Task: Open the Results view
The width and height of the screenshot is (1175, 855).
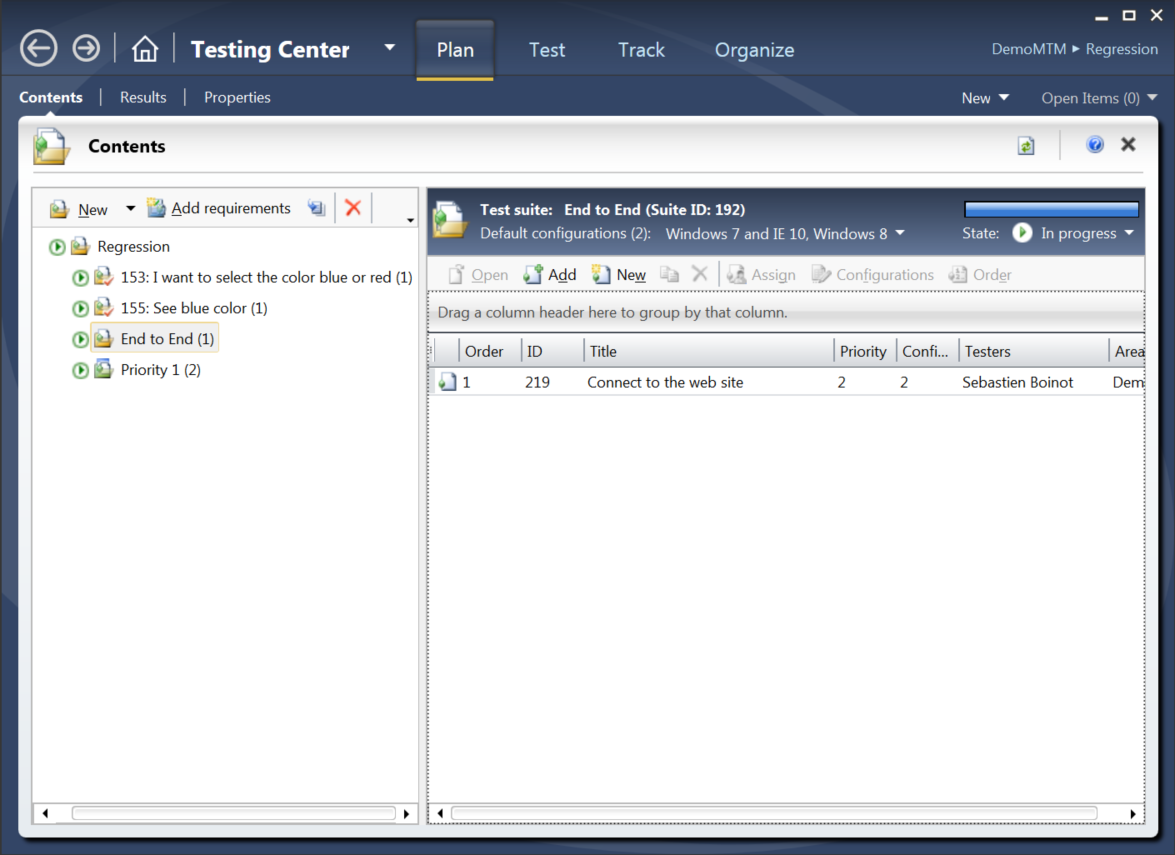Action: pyautogui.click(x=142, y=97)
